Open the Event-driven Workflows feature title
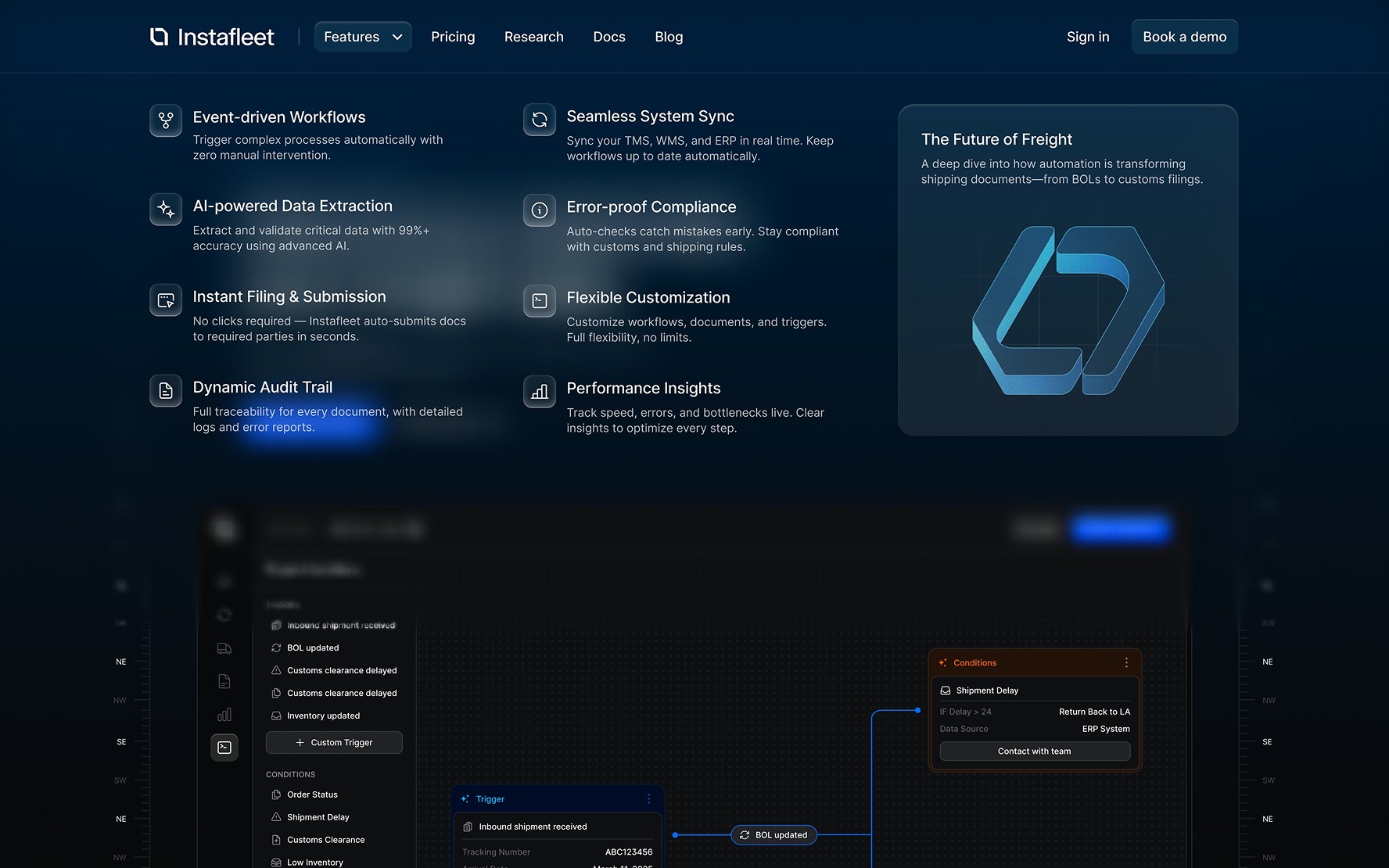The height and width of the screenshot is (868, 1389). click(279, 117)
